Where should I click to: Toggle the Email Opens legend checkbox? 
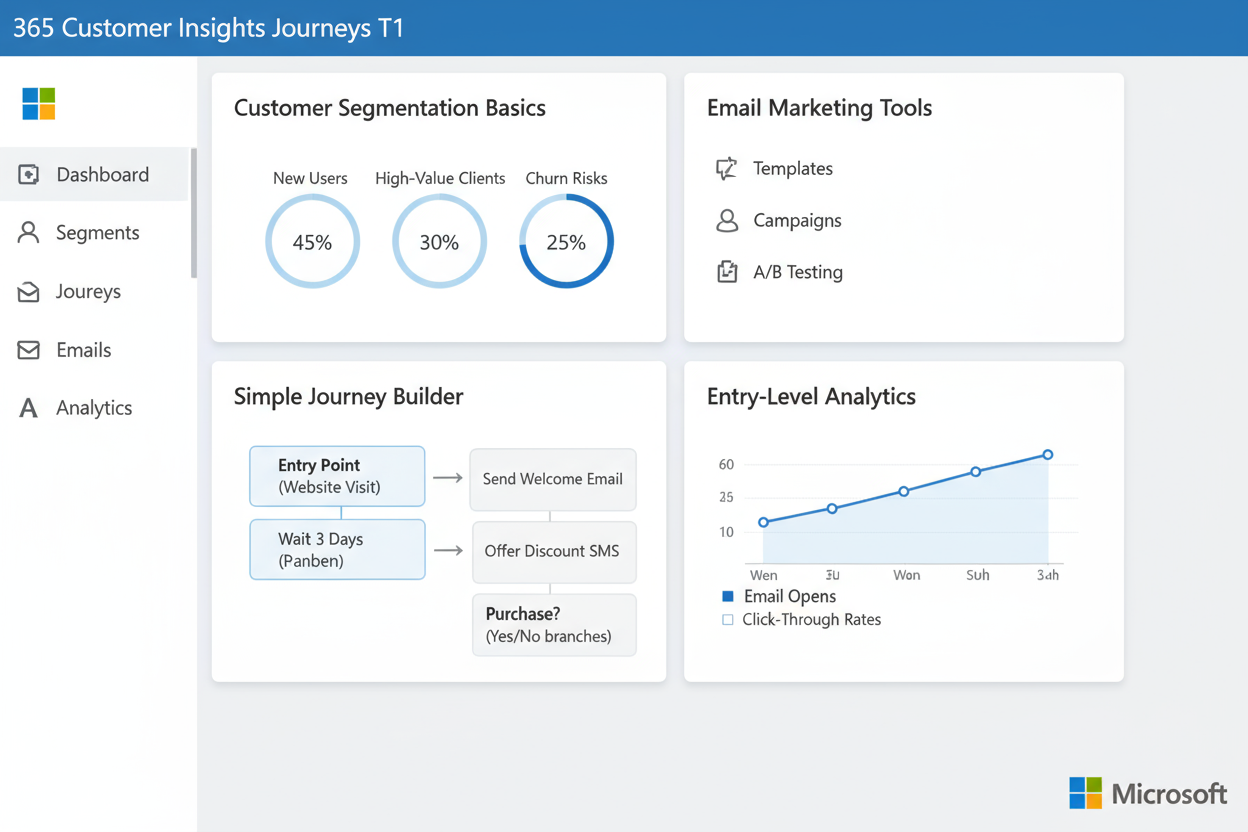(728, 596)
